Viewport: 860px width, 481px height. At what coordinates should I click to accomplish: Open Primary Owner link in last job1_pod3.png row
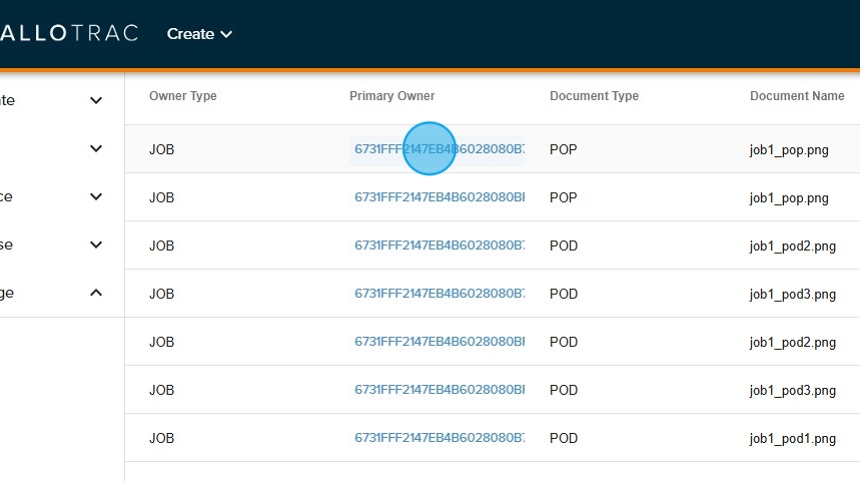pos(439,390)
